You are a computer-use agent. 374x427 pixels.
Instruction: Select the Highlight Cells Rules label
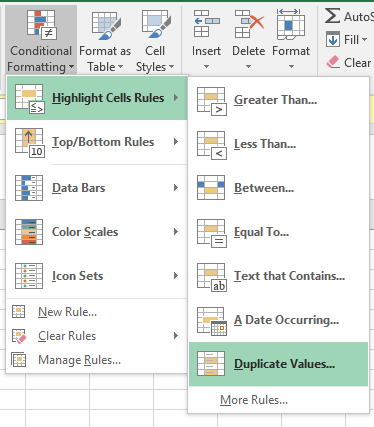[108, 98]
